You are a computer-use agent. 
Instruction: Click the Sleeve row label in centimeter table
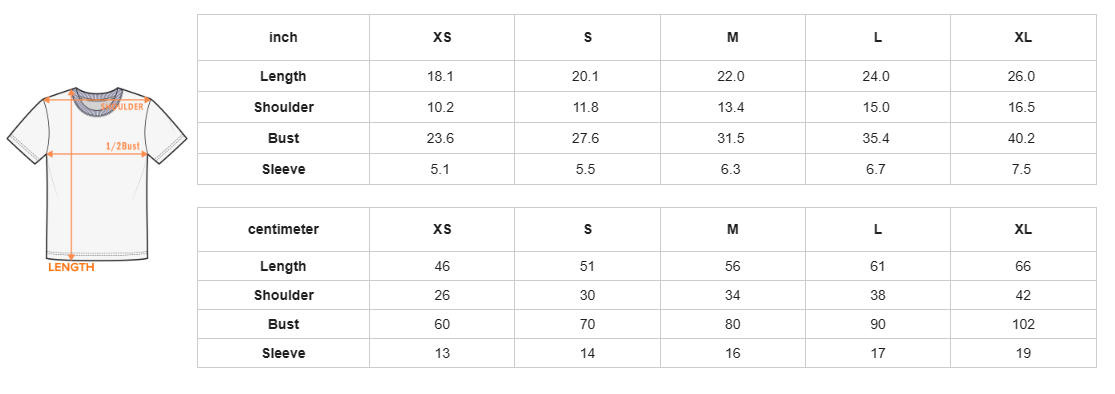click(x=283, y=353)
